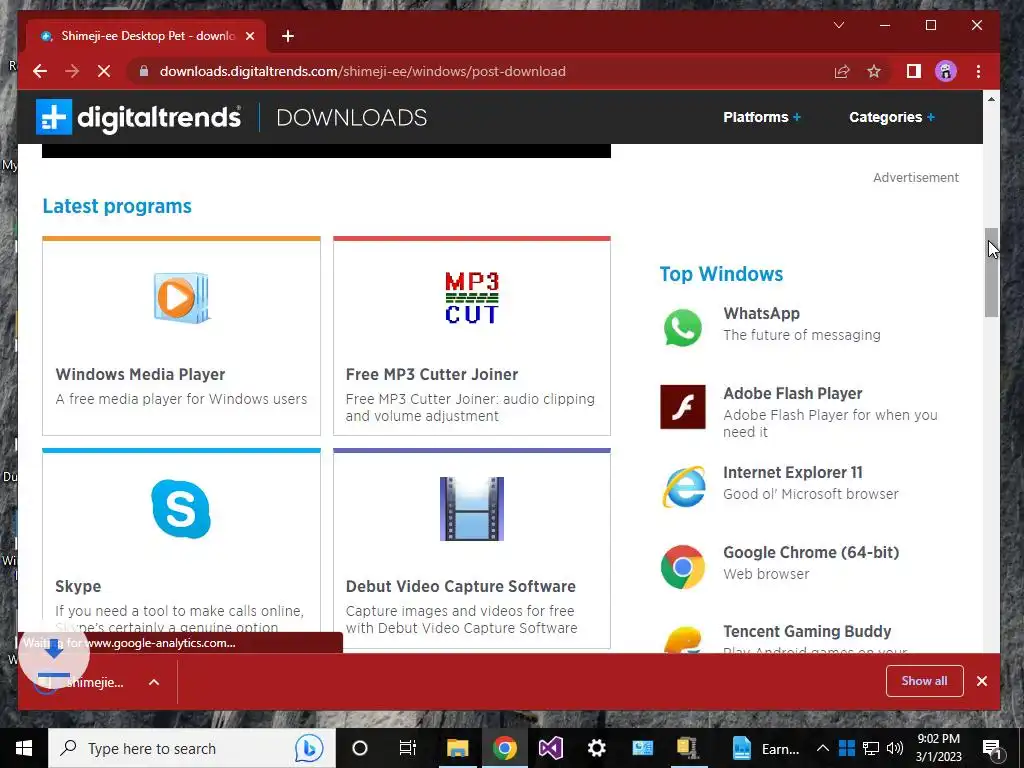Open the Skype program title
Screen dimensions: 1024x768
click(x=78, y=586)
